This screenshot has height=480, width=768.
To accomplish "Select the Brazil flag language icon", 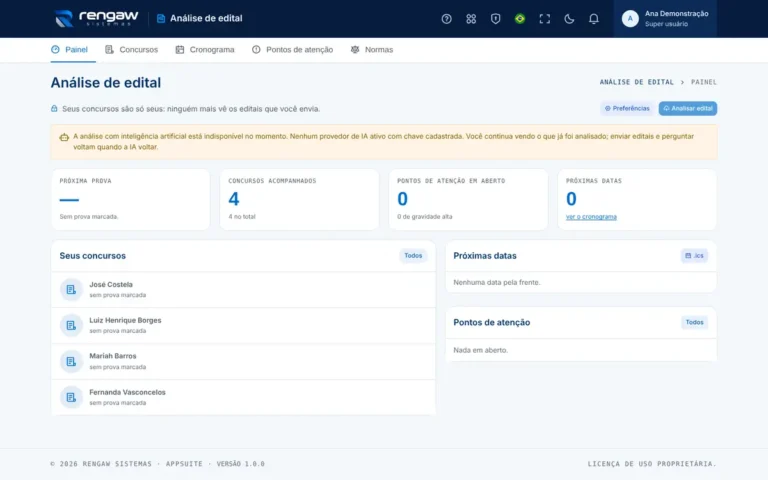I will pyautogui.click(x=520, y=19).
